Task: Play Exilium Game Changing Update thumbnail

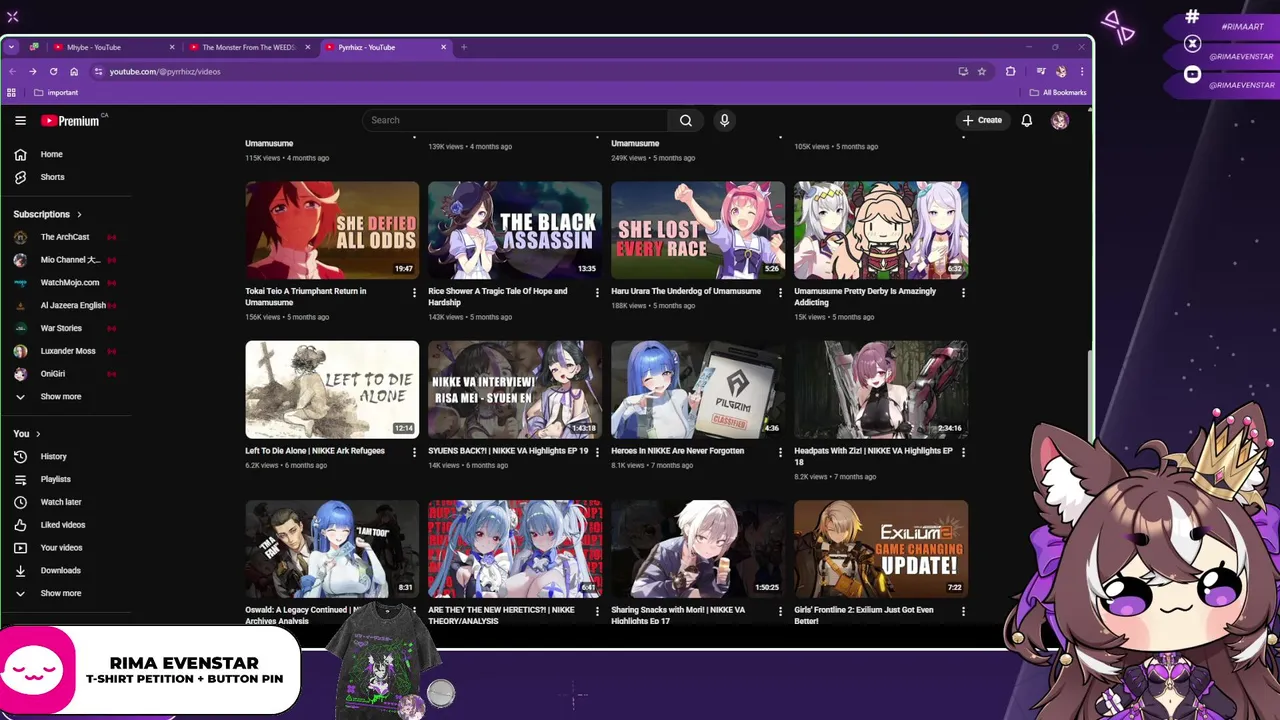Action: 881,549
